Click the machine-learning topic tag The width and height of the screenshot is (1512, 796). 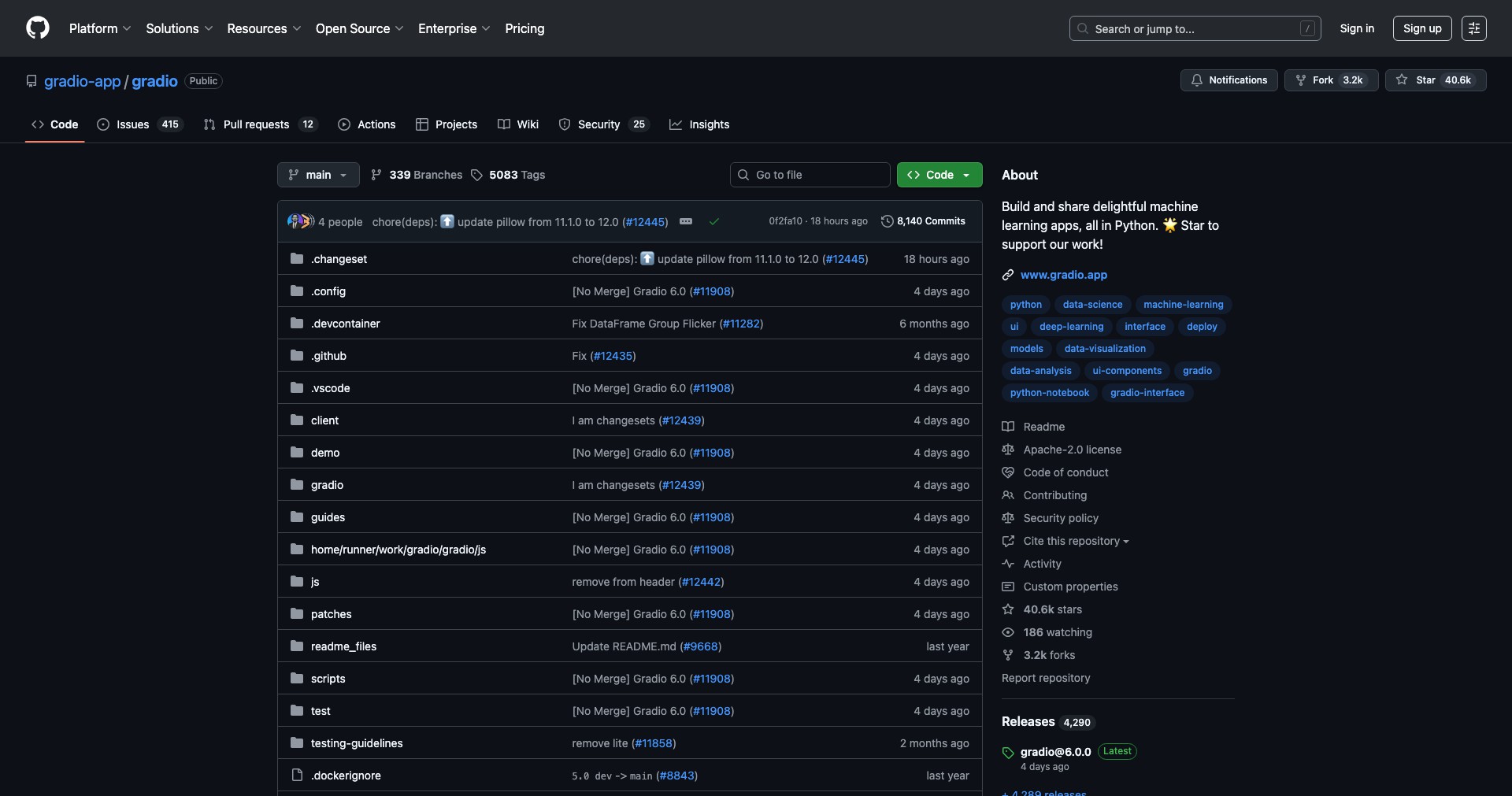1184,305
